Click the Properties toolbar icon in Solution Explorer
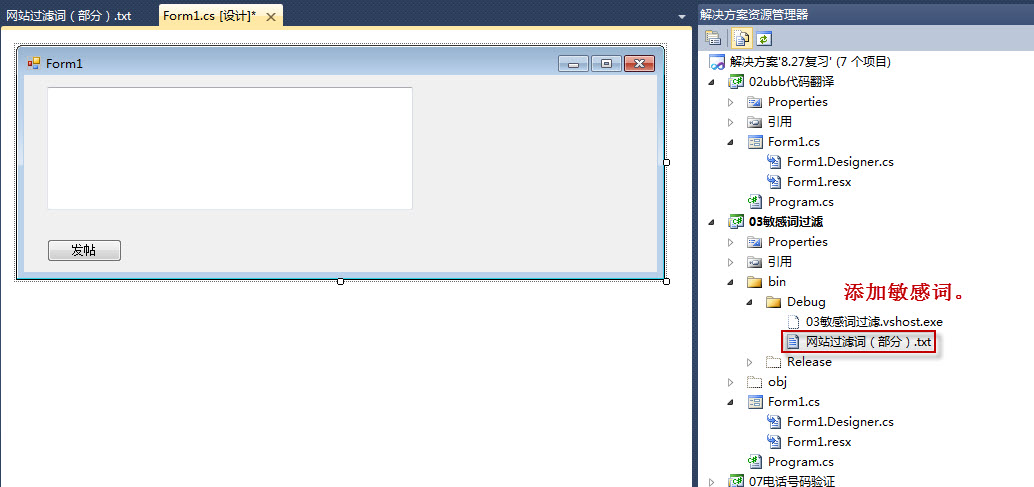Image resolution: width=1034 pixels, height=487 pixels. coord(712,38)
